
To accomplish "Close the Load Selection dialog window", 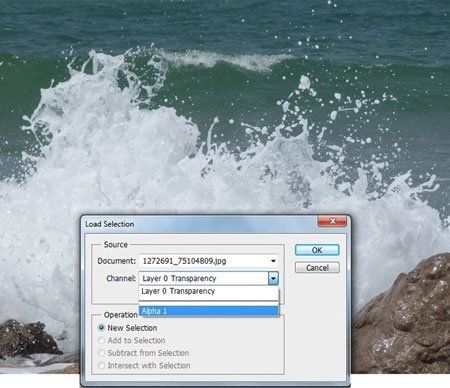I will pos(332,221).
